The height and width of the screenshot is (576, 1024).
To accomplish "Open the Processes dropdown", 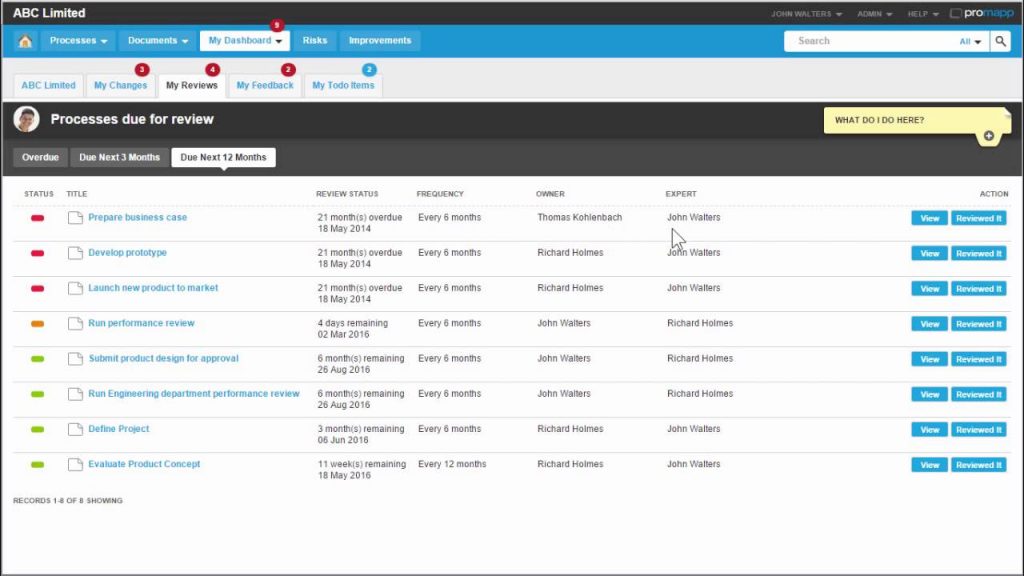I will point(78,40).
